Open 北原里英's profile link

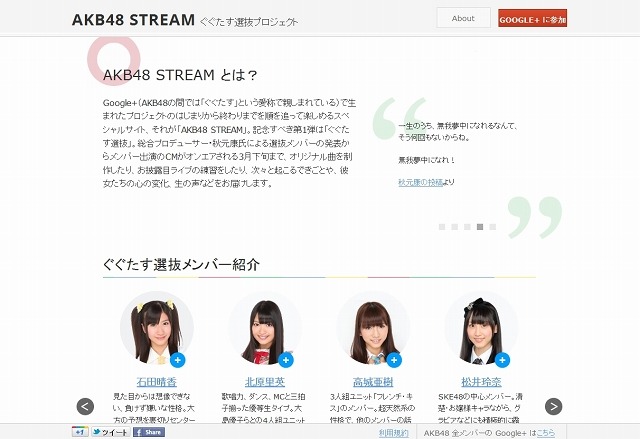click(x=264, y=382)
